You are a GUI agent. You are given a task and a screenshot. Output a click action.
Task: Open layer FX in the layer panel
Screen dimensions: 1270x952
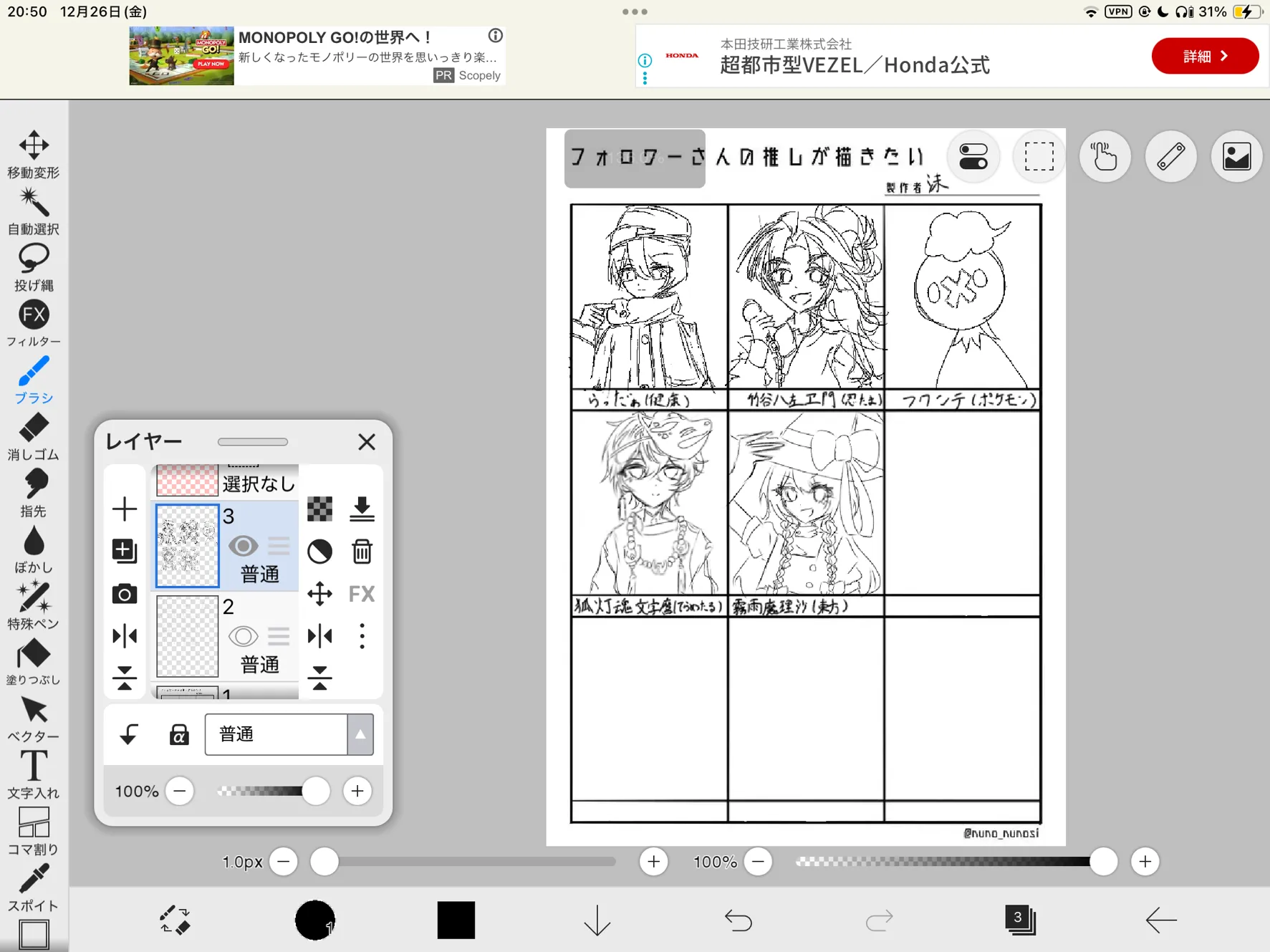click(x=362, y=594)
